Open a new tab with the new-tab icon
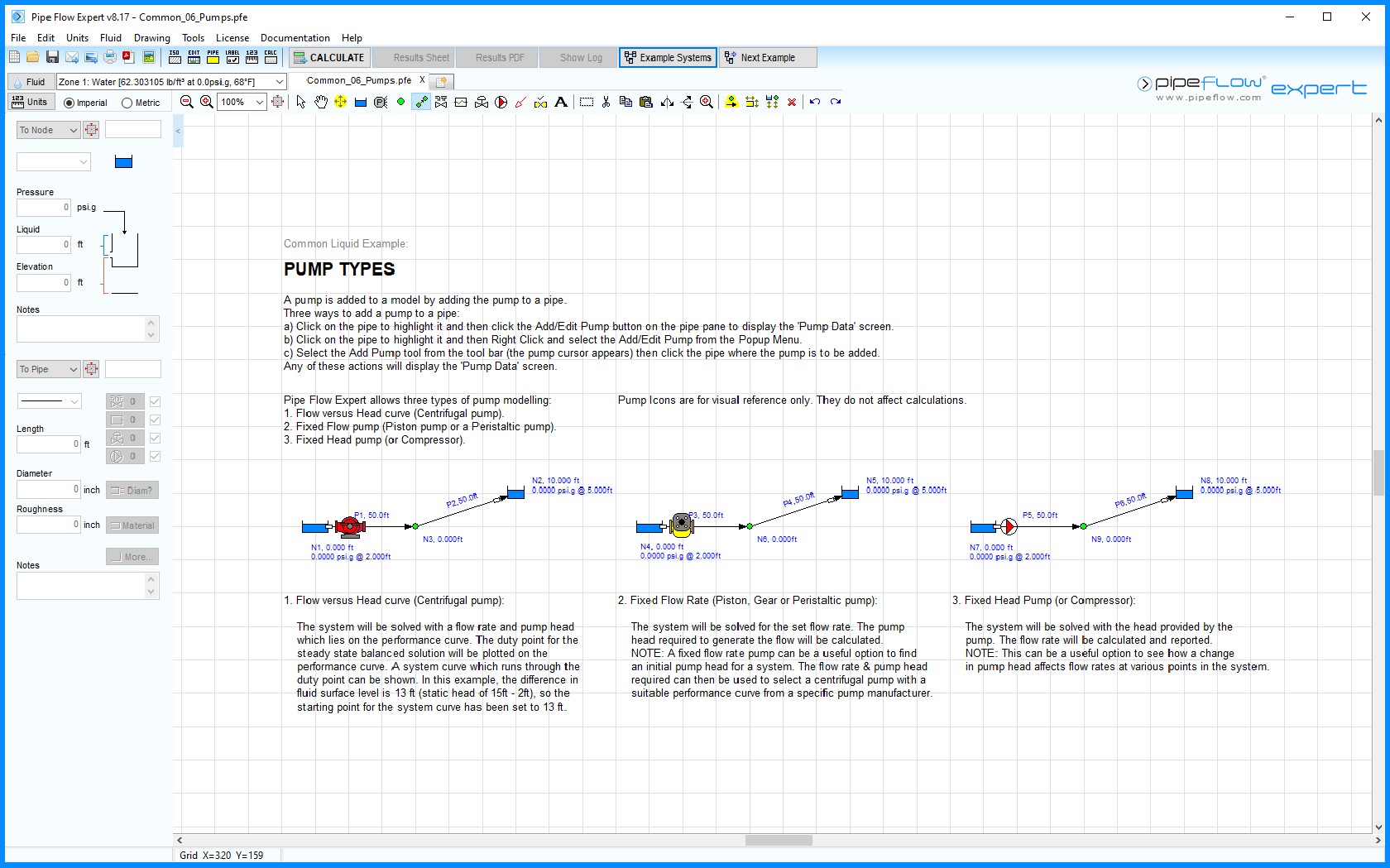Viewport: 1390px width, 868px height. click(442, 81)
